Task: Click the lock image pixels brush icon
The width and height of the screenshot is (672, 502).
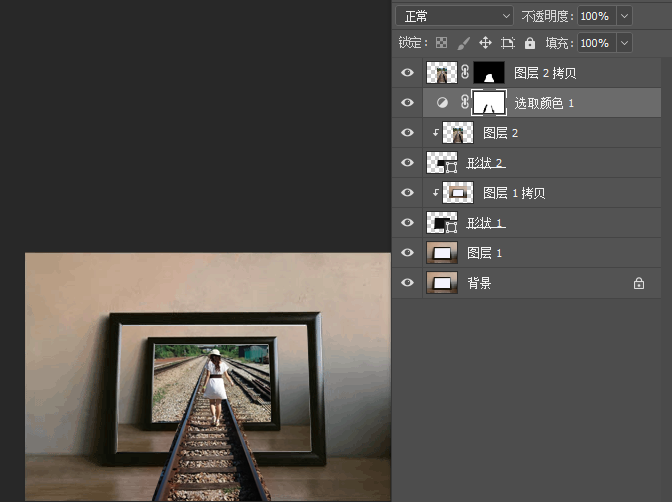Action: 464,43
